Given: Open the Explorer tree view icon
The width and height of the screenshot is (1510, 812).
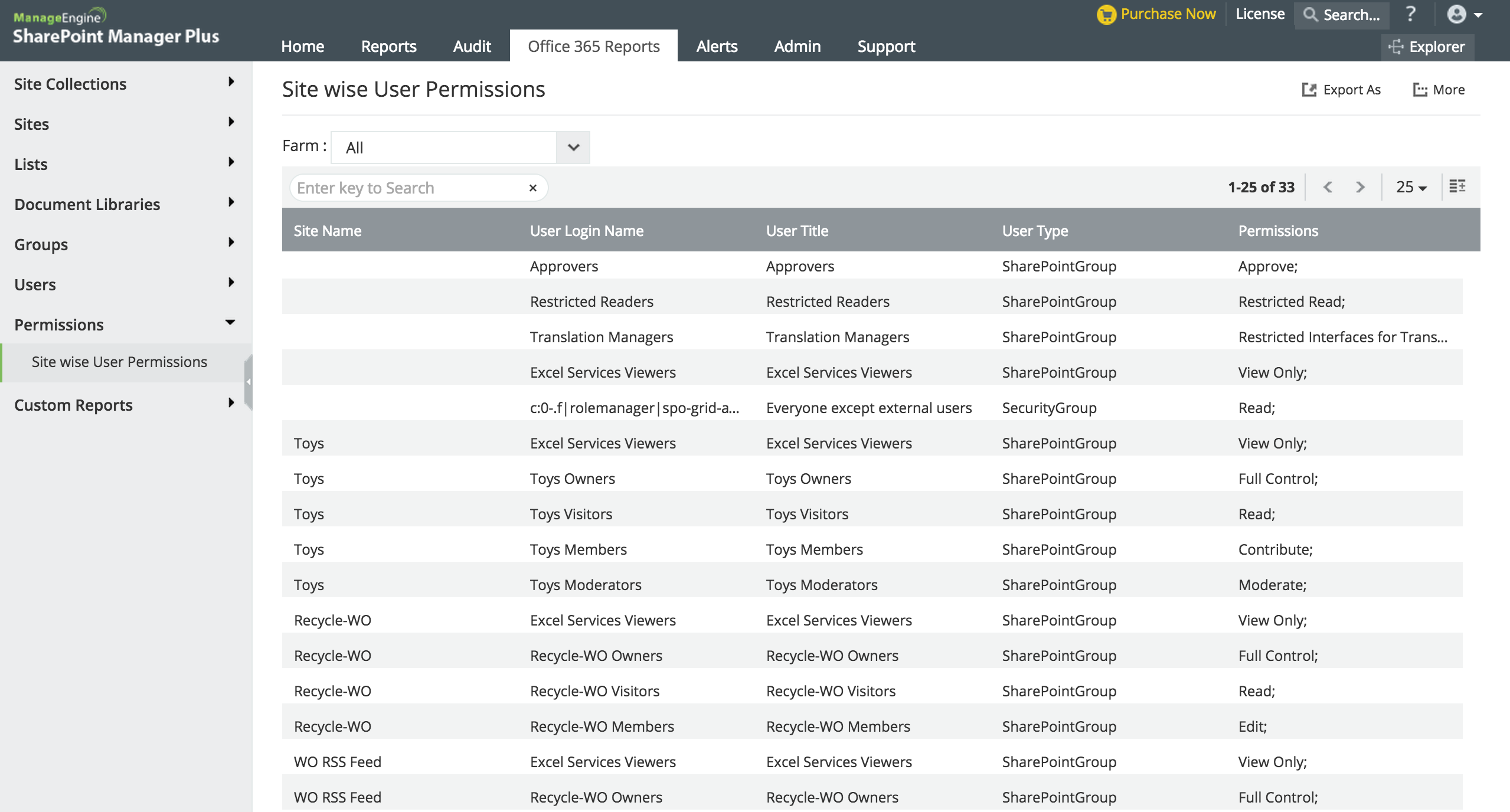Looking at the screenshot, I should coord(1395,46).
